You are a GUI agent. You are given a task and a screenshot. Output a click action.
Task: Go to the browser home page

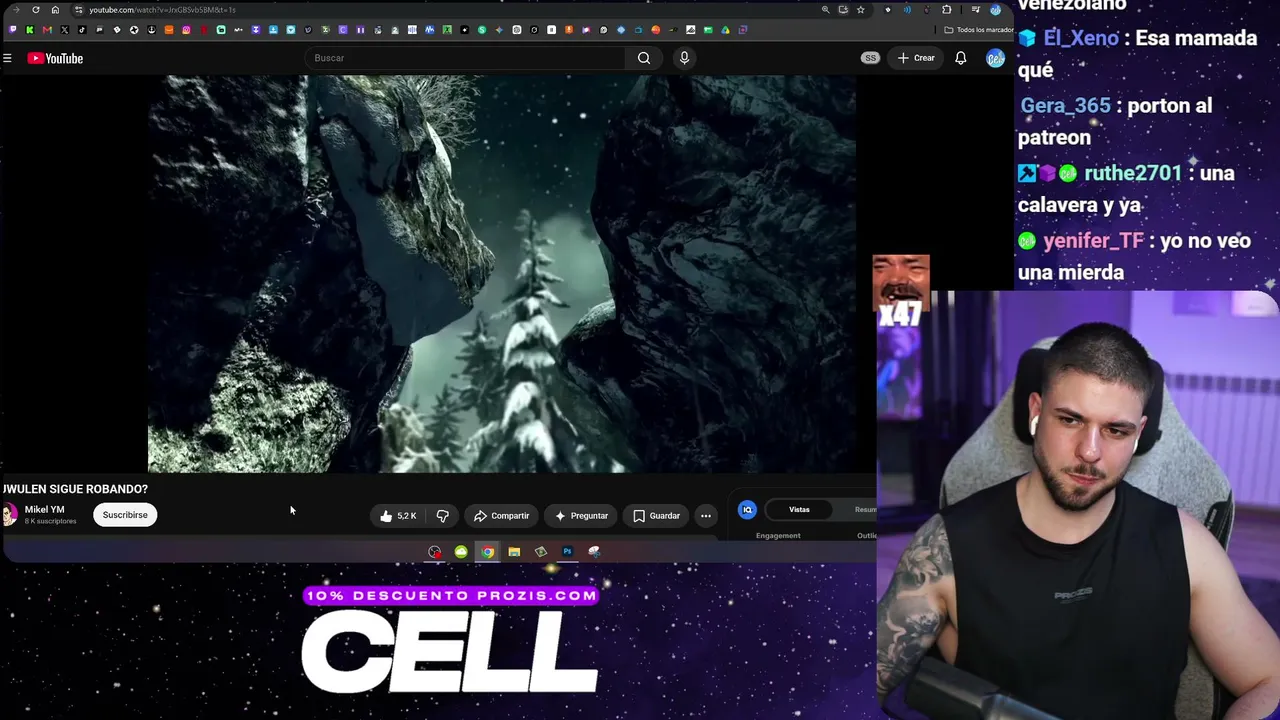coord(55,10)
